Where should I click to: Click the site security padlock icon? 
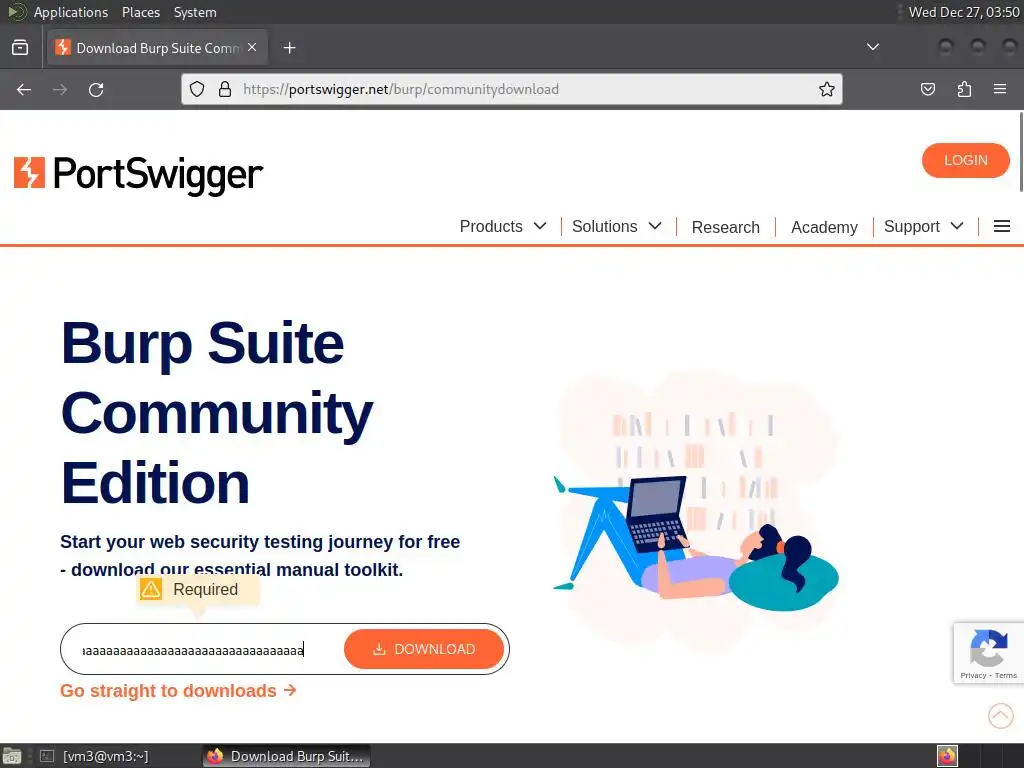coord(225,89)
